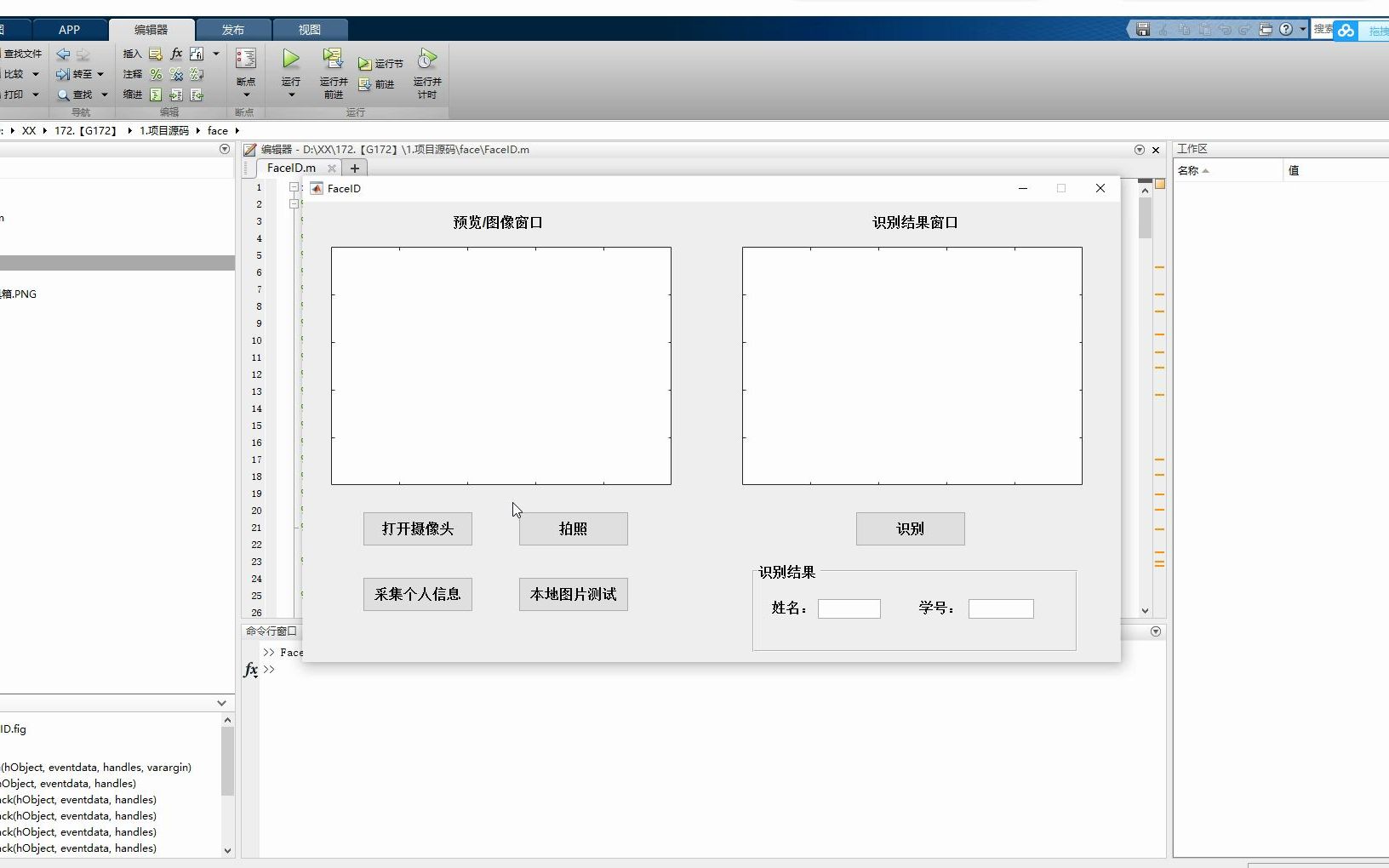
Task: Click the 前进 (Advance) icon
Action: [377, 84]
